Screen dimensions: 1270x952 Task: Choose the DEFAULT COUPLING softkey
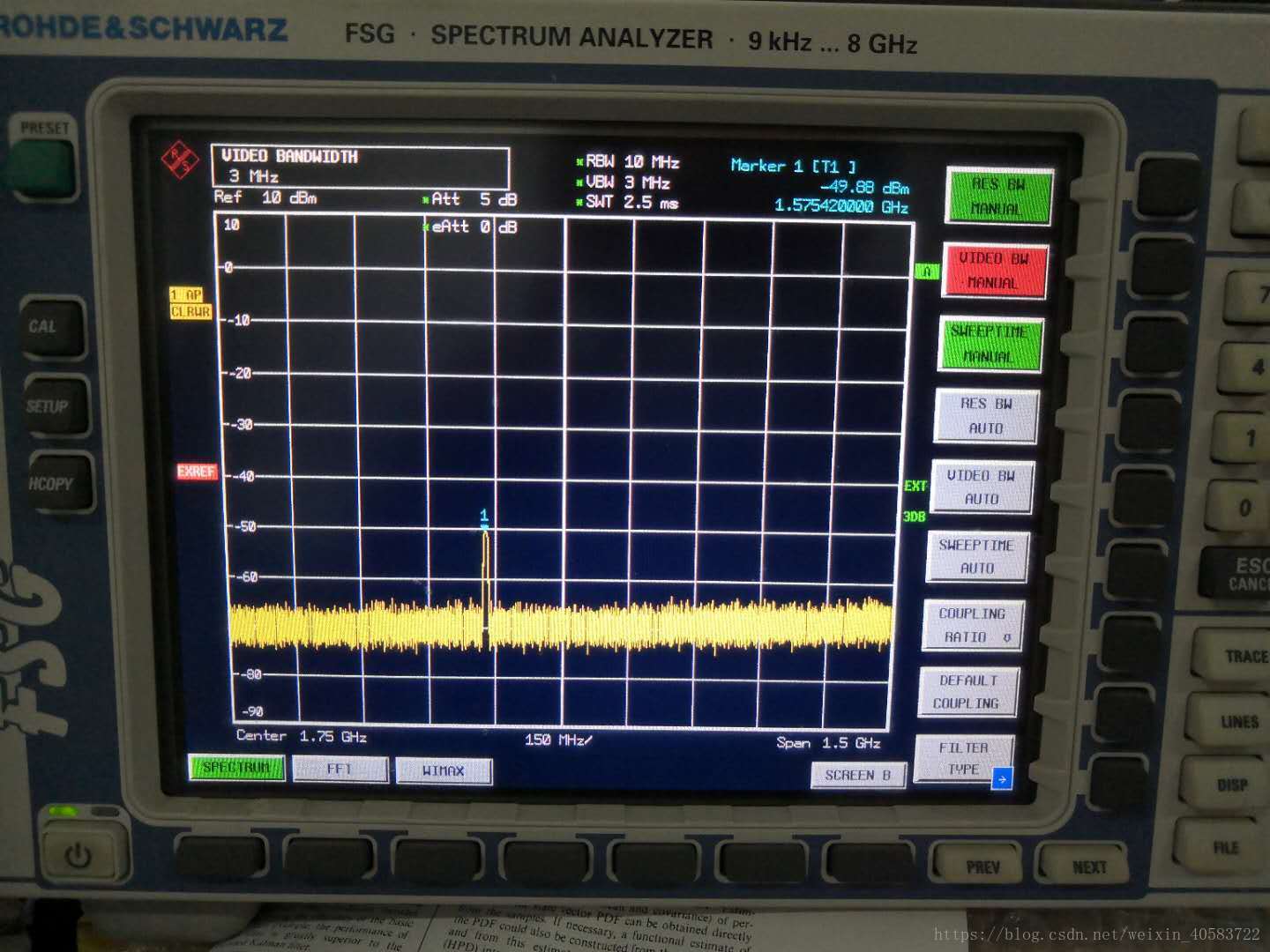(x=967, y=692)
